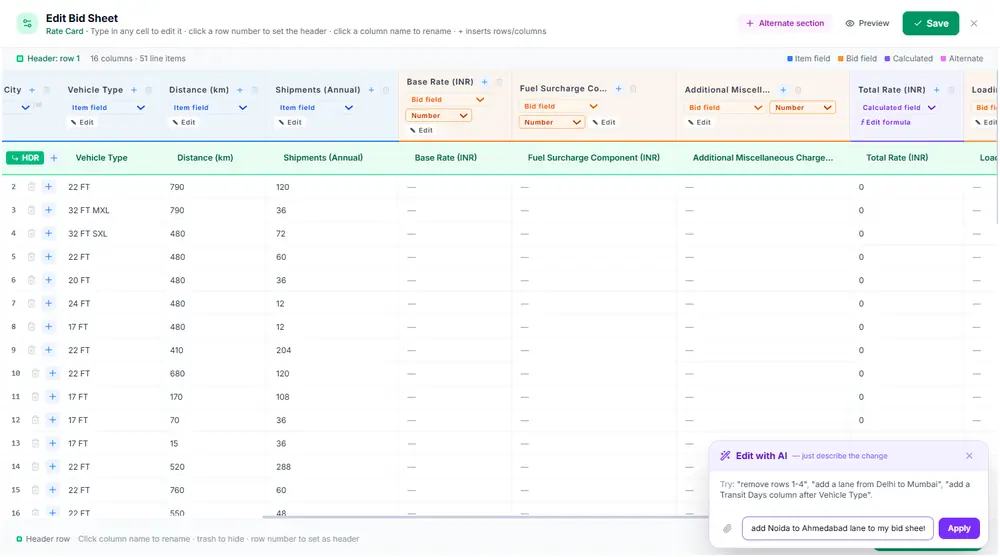Click the 'Header: row 1' indicator

pos(48,59)
